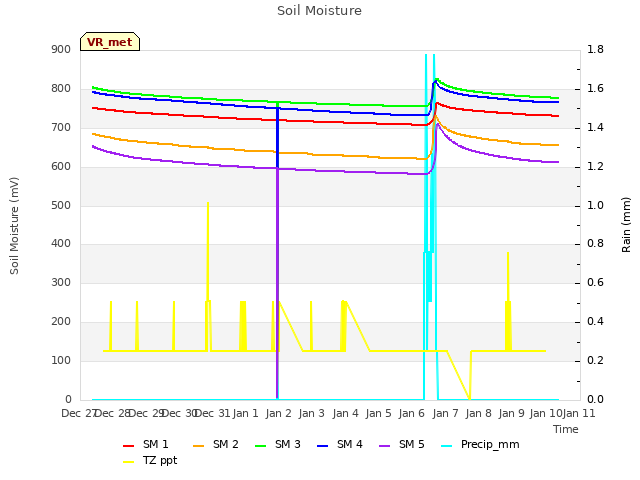
Task: Click the 900 left axis value
Action: 61,50
